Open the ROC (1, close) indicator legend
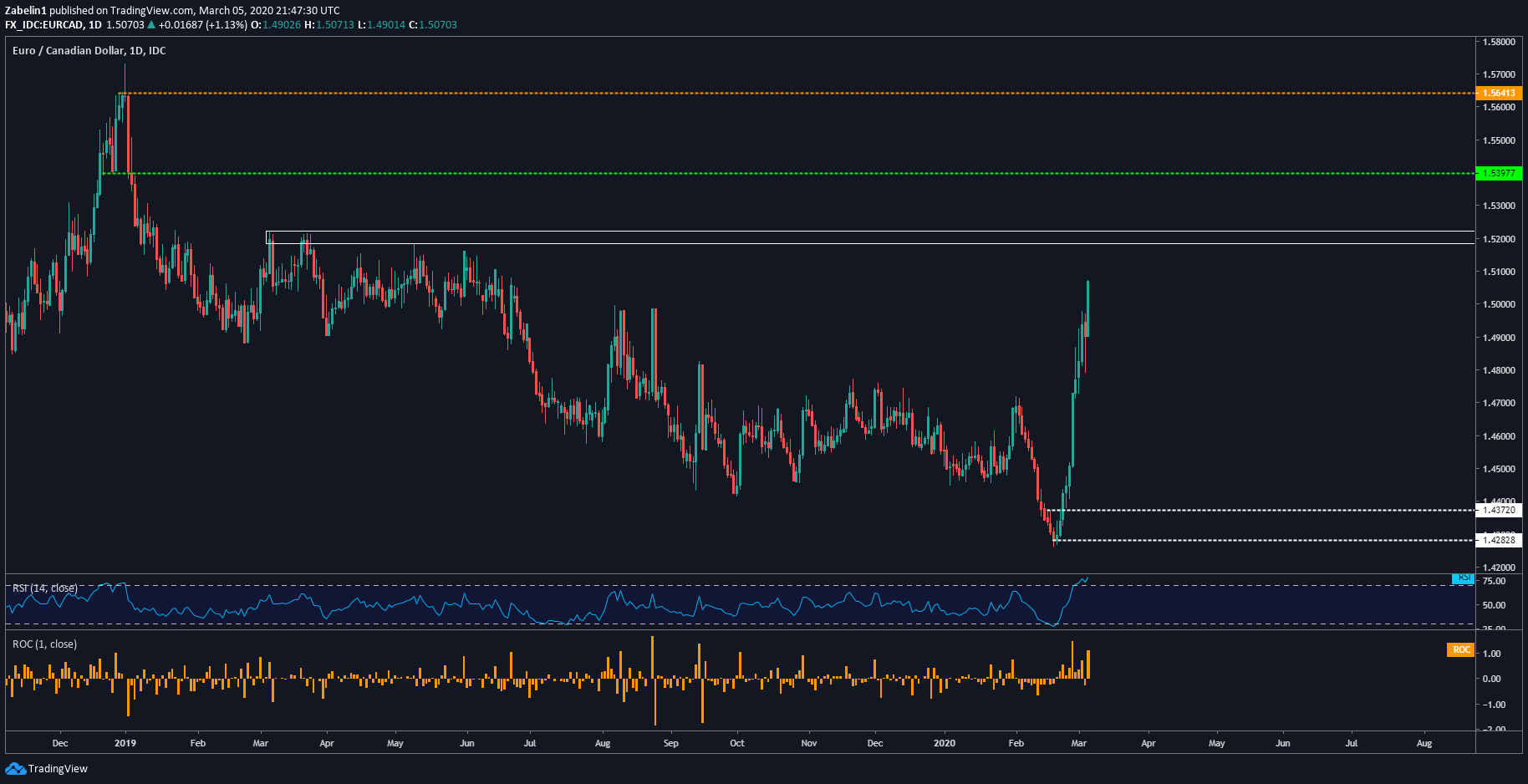1528x784 pixels. tap(44, 644)
